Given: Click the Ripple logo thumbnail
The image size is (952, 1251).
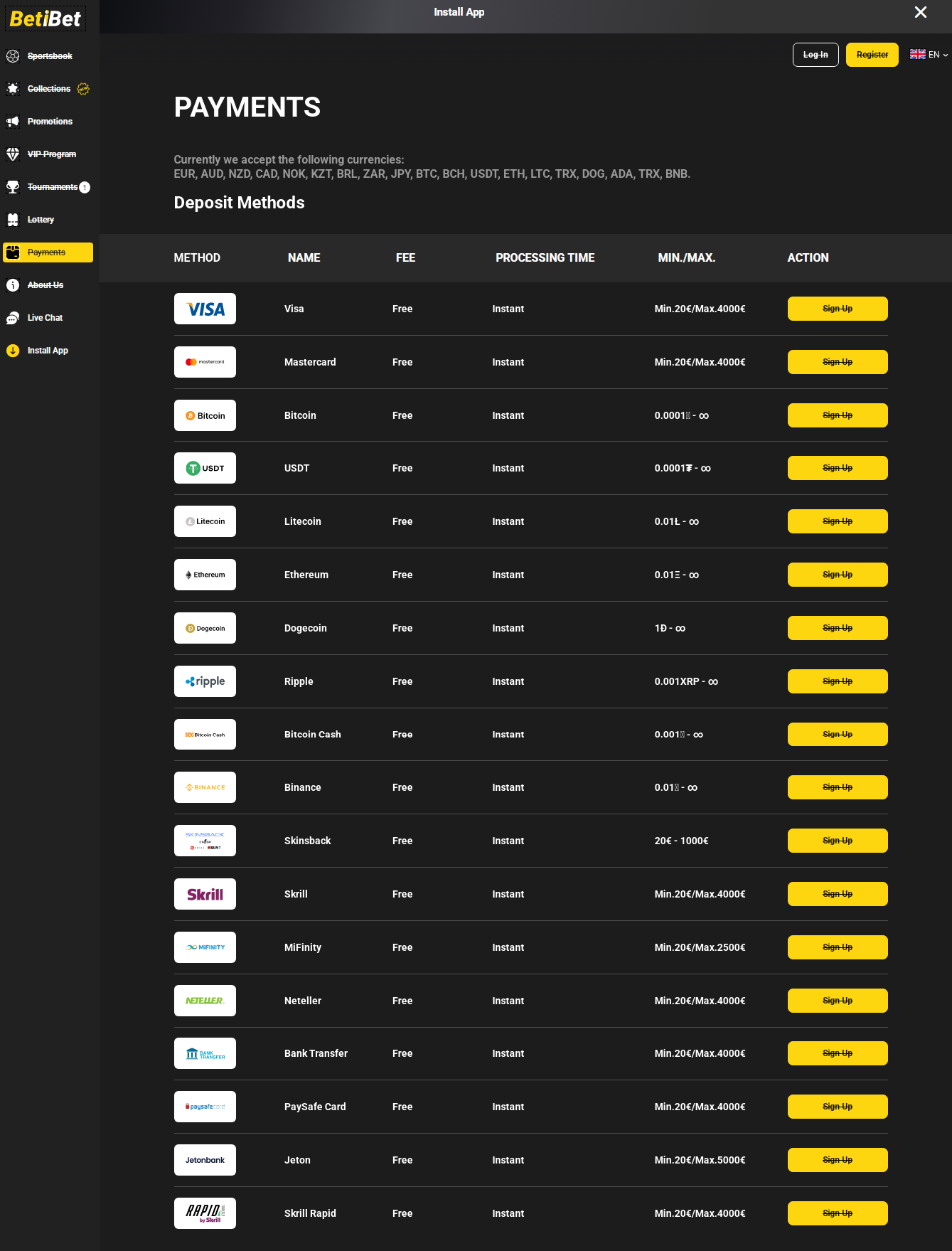Looking at the screenshot, I should (x=205, y=681).
